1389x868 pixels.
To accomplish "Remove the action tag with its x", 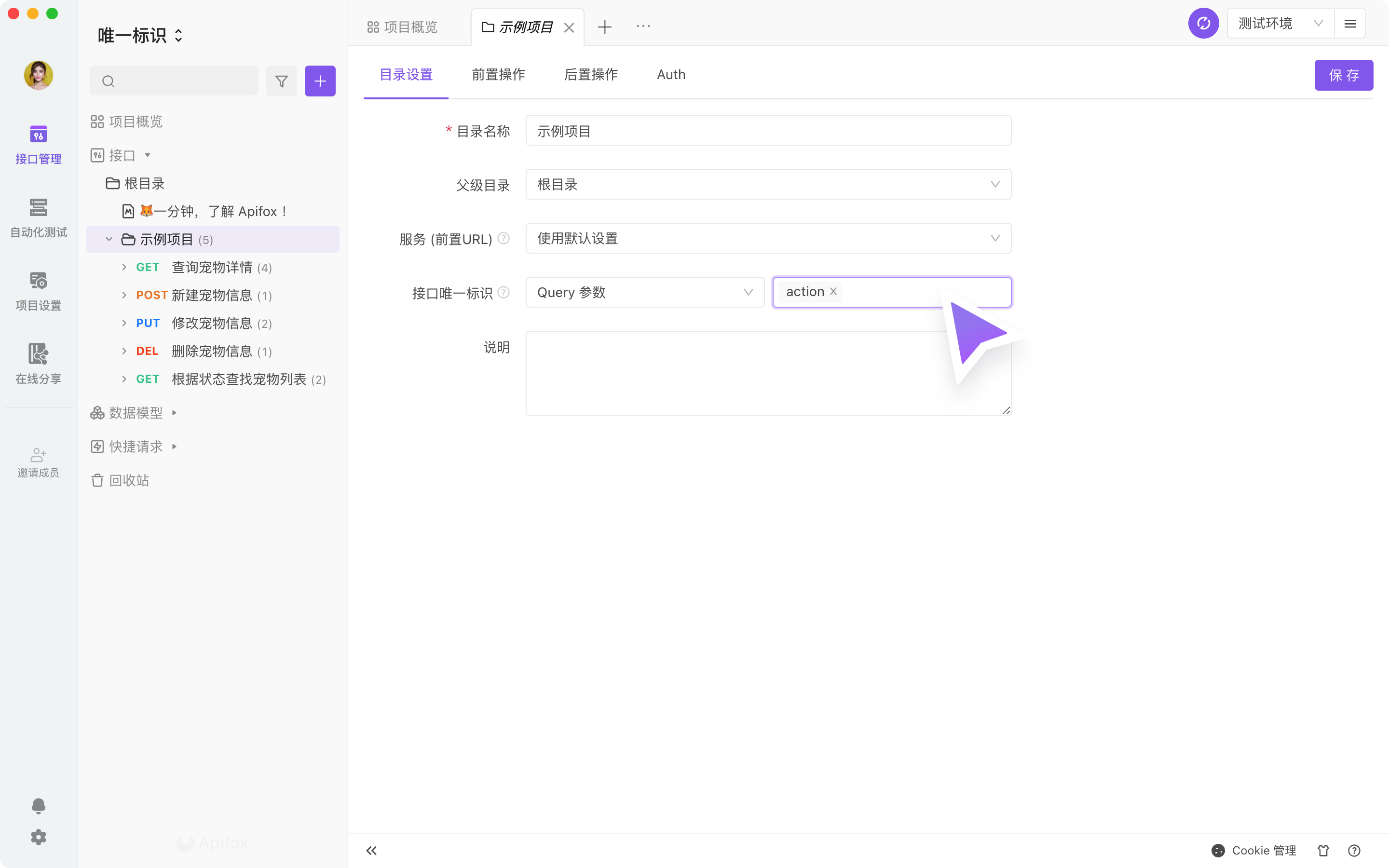I will [x=833, y=292].
